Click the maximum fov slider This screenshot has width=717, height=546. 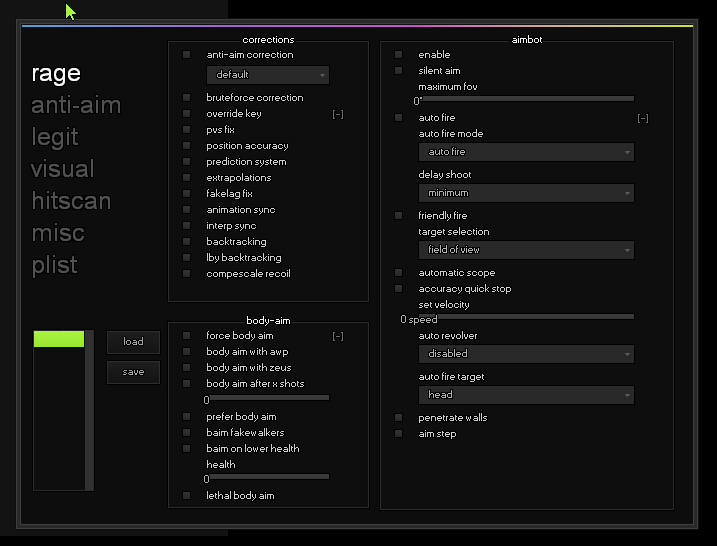(526, 98)
